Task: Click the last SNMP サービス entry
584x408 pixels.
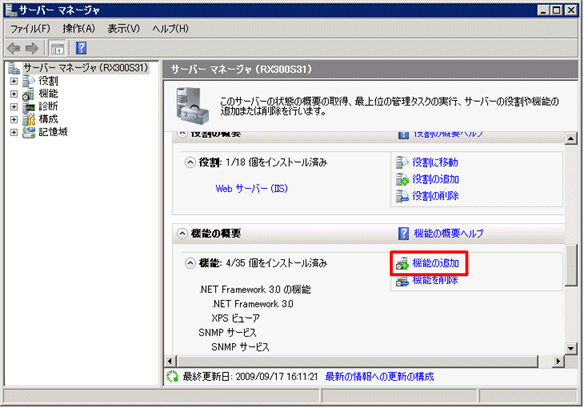Action: pos(240,347)
